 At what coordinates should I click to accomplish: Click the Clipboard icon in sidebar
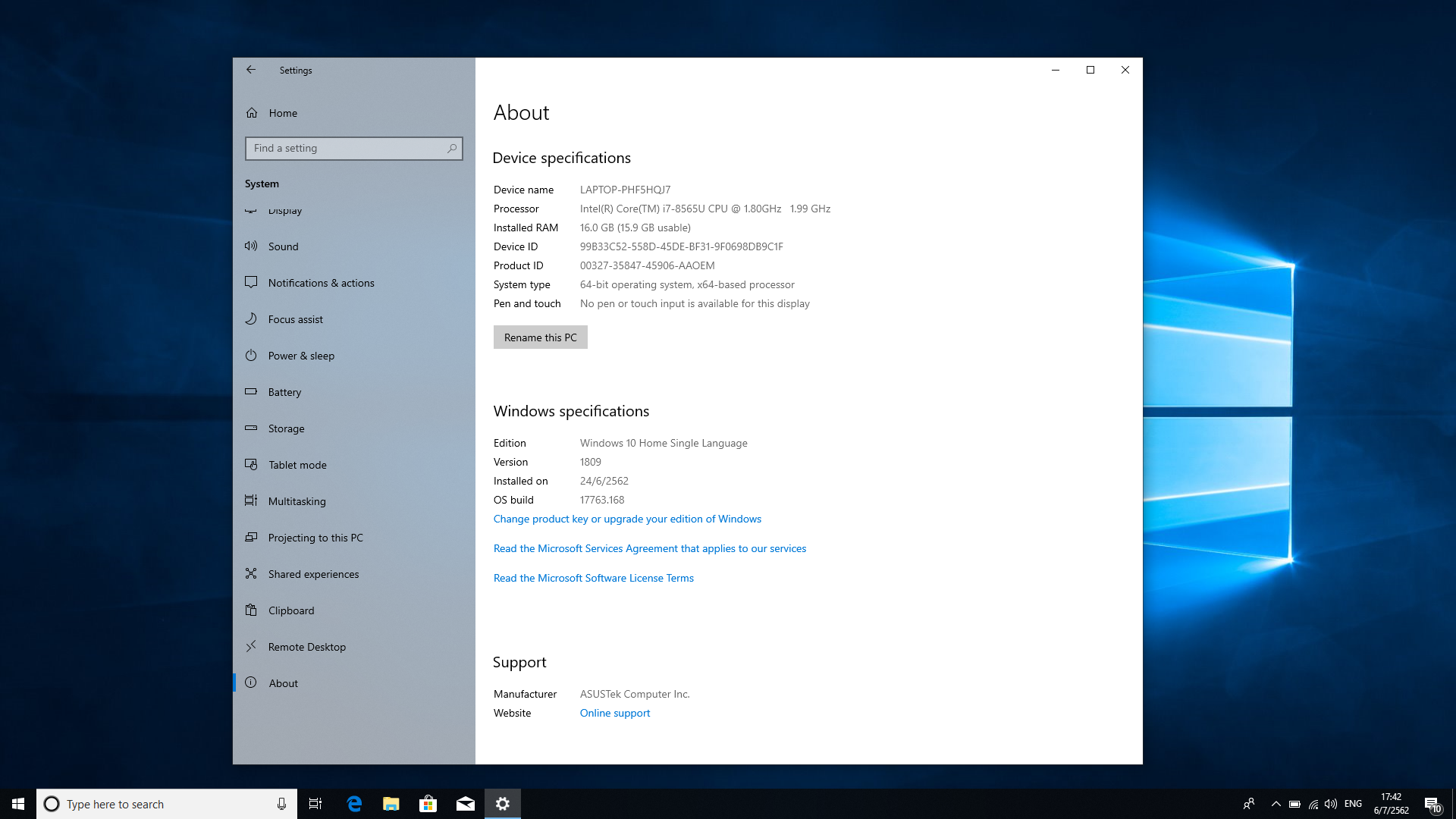tap(251, 610)
